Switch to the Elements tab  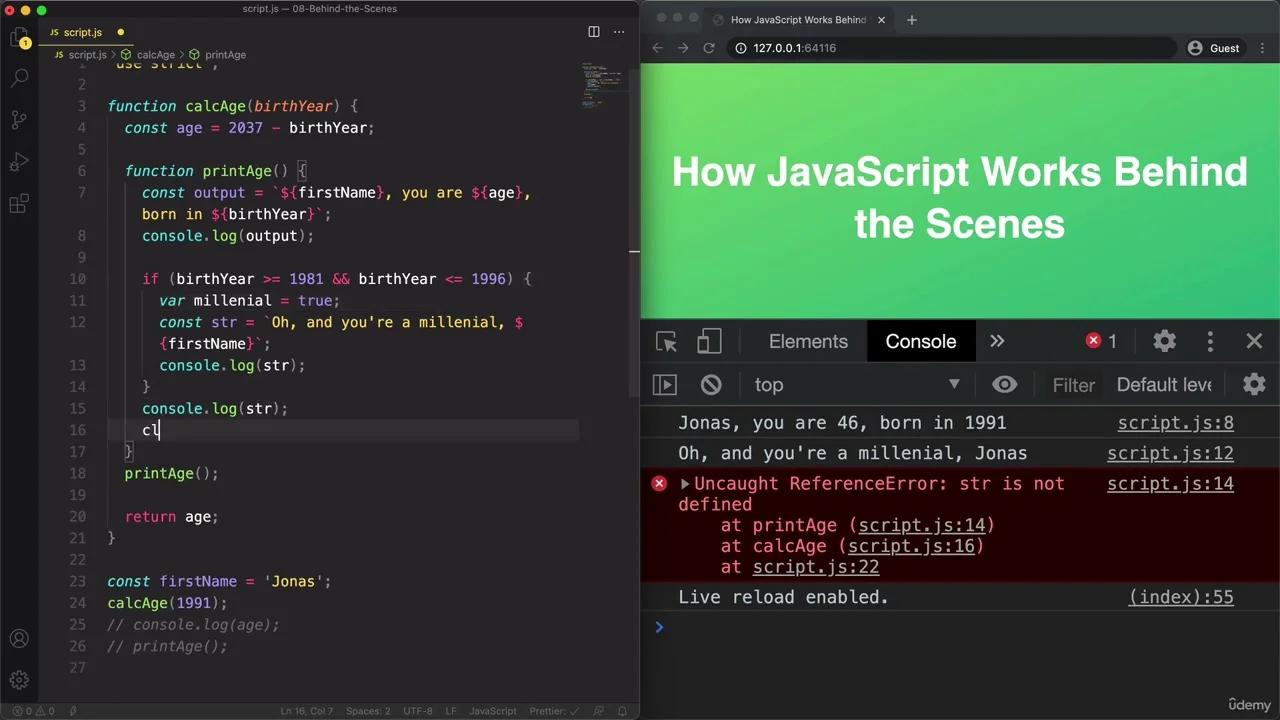(808, 342)
